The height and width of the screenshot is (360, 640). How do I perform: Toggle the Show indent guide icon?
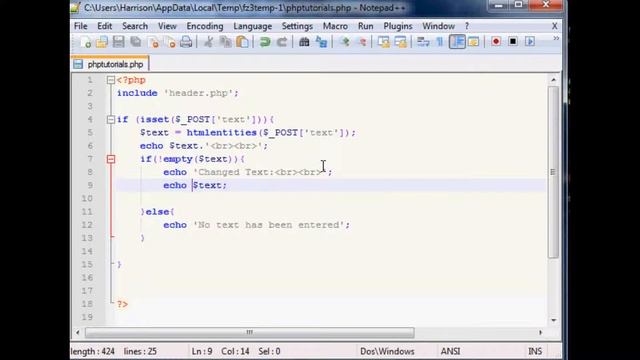pyautogui.click(x=457, y=42)
